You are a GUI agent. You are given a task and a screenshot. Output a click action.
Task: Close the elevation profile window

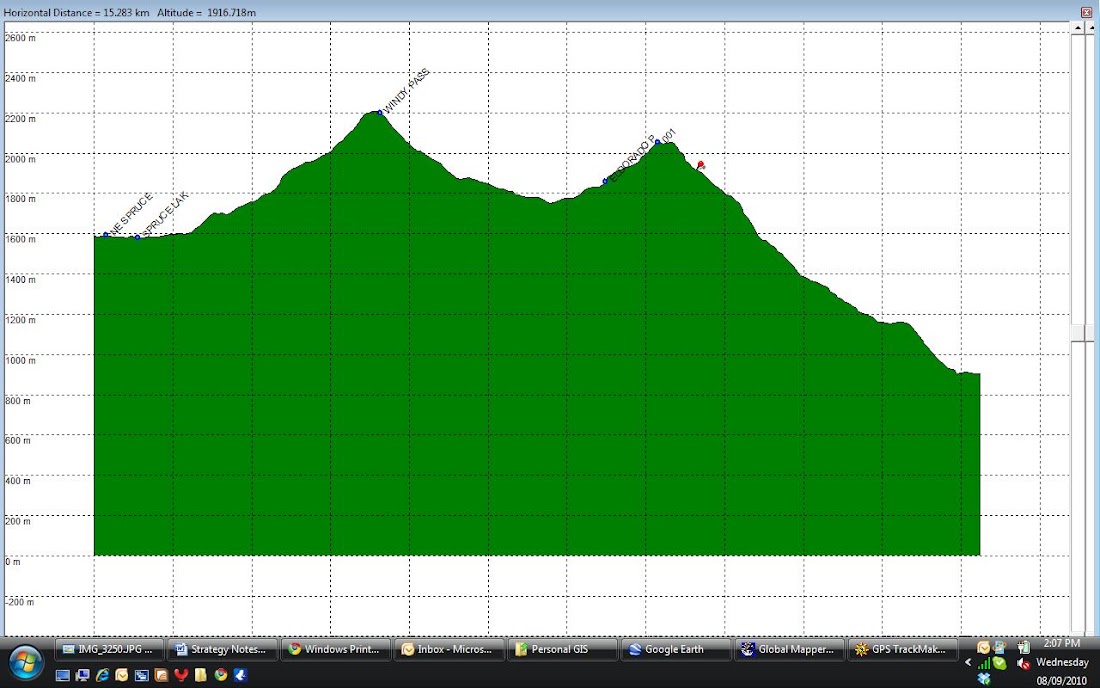pyautogui.click(x=1086, y=12)
